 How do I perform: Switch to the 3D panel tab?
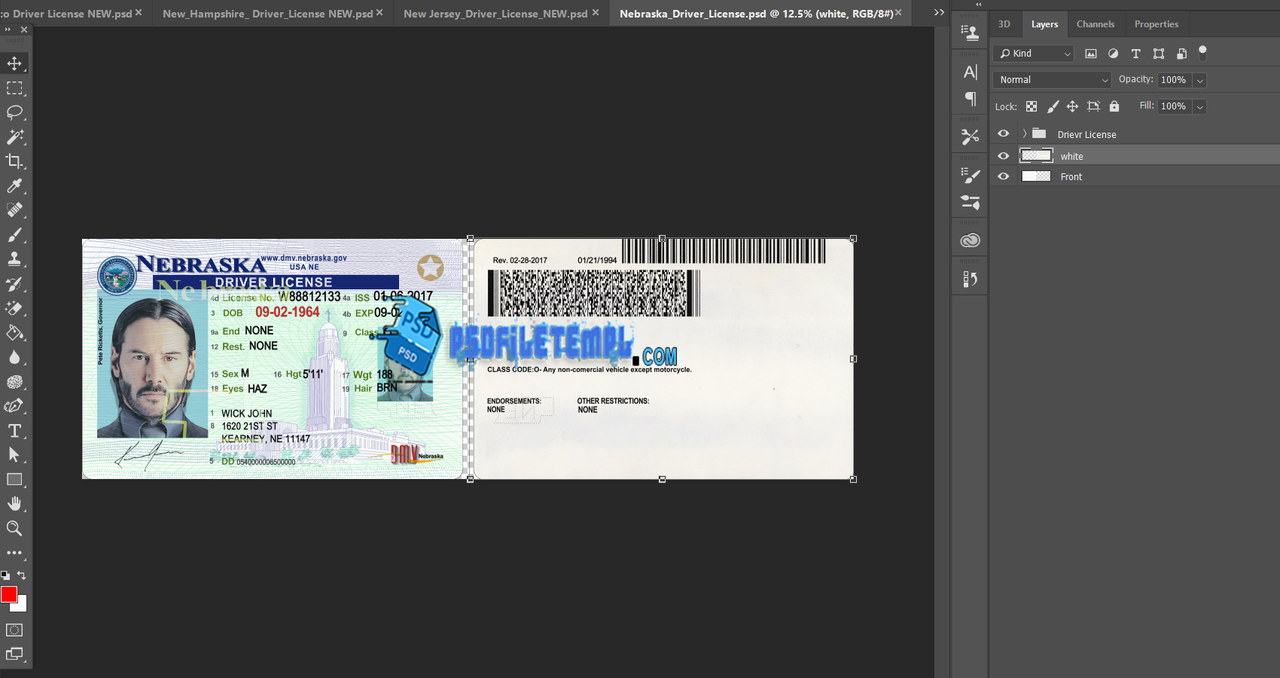tap(1004, 24)
